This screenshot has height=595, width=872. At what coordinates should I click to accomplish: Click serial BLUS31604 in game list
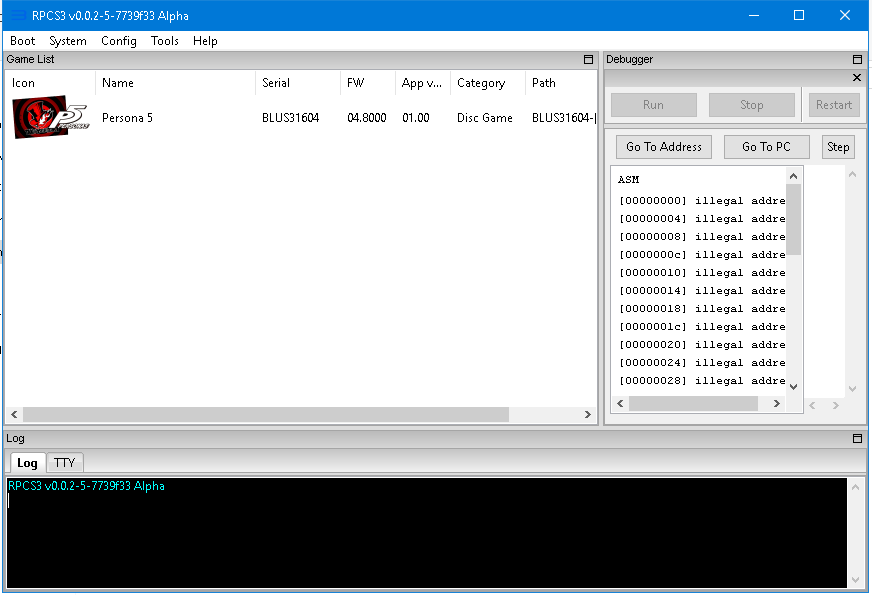[290, 118]
